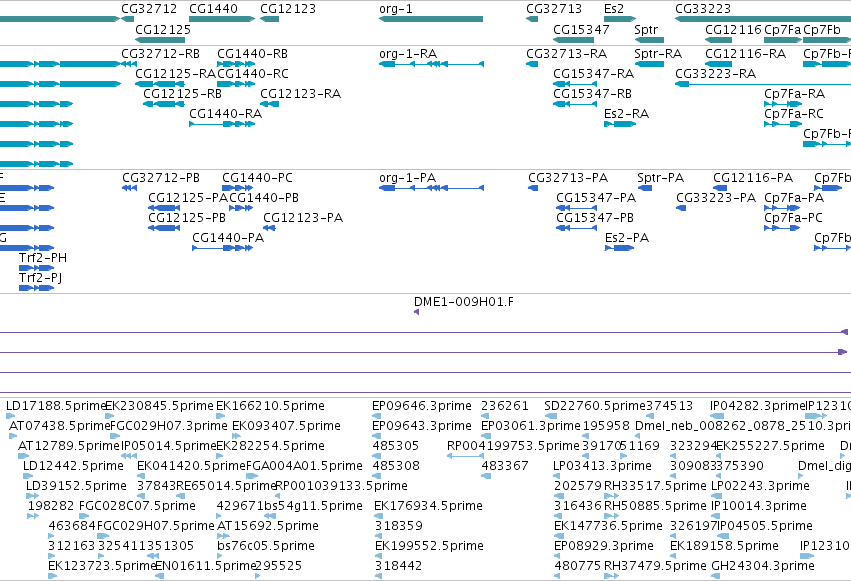This screenshot has height=581, width=851.
Task: Select the org-1-RA transcript exon glyph
Action: point(388,64)
